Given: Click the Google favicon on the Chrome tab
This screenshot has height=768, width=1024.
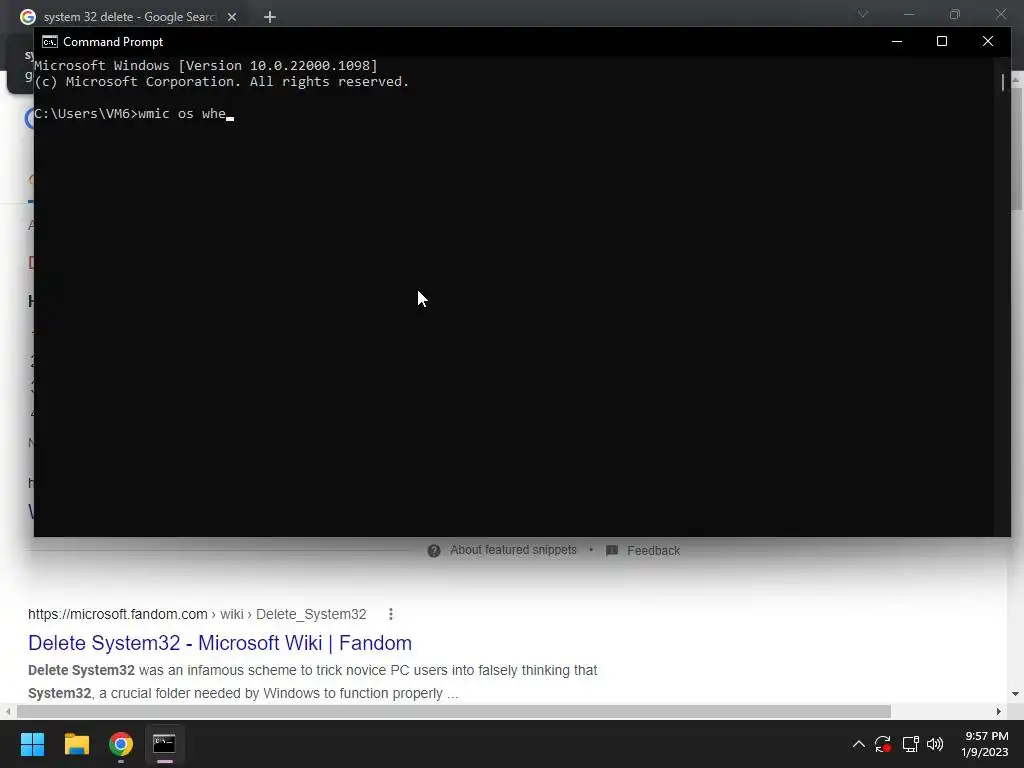Looking at the screenshot, I should tap(27, 17).
